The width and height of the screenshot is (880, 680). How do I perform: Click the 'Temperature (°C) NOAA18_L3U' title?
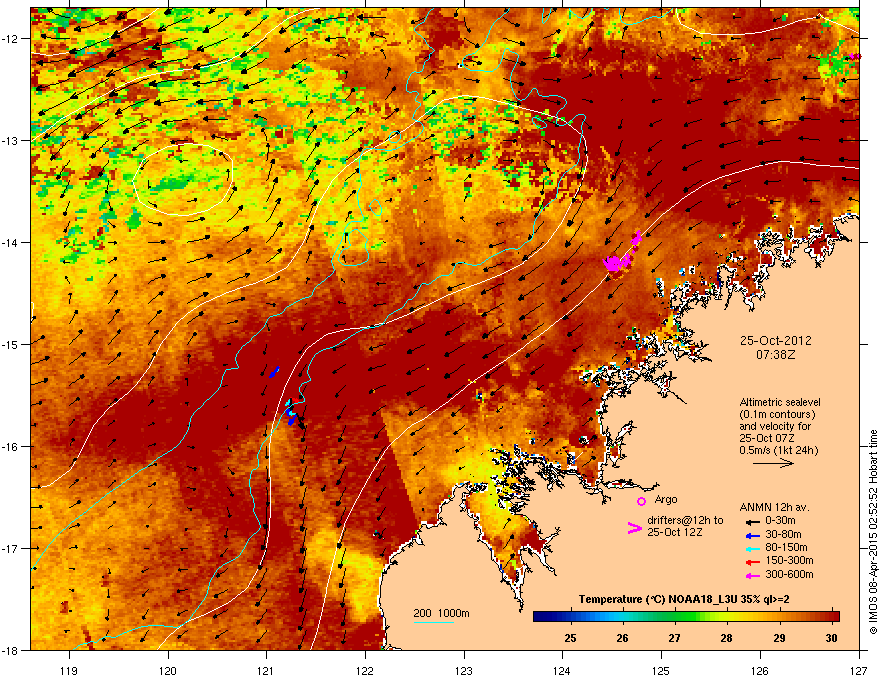coord(659,599)
